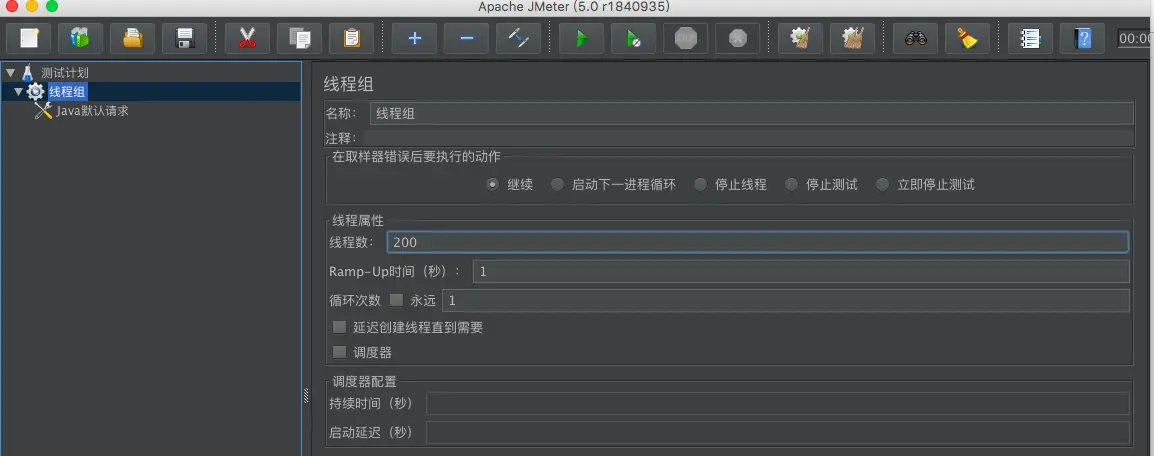Open the Templates toolbar icon
The height and width of the screenshot is (456, 1154).
pos(80,38)
